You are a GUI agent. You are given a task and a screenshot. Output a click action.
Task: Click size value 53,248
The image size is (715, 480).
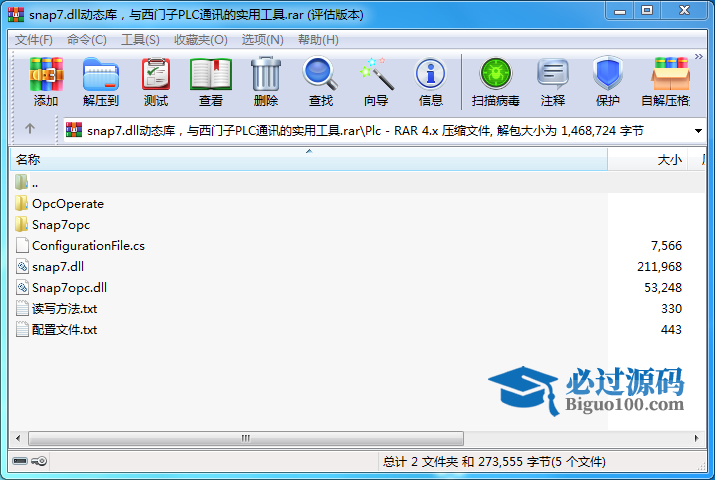663,288
